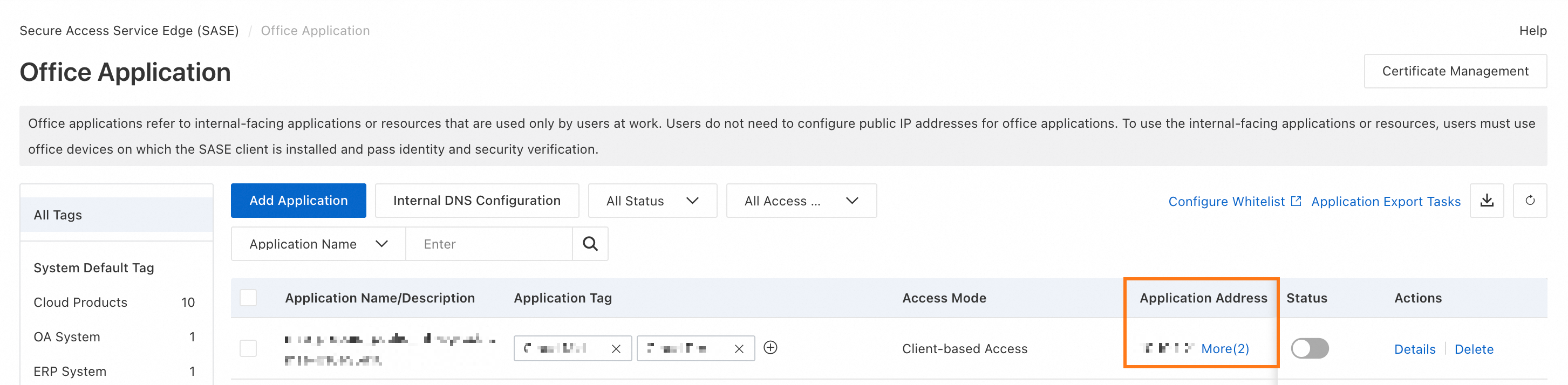Viewport: 1568px width, 385px height.
Task: Open the All Status dropdown
Action: click(x=652, y=201)
